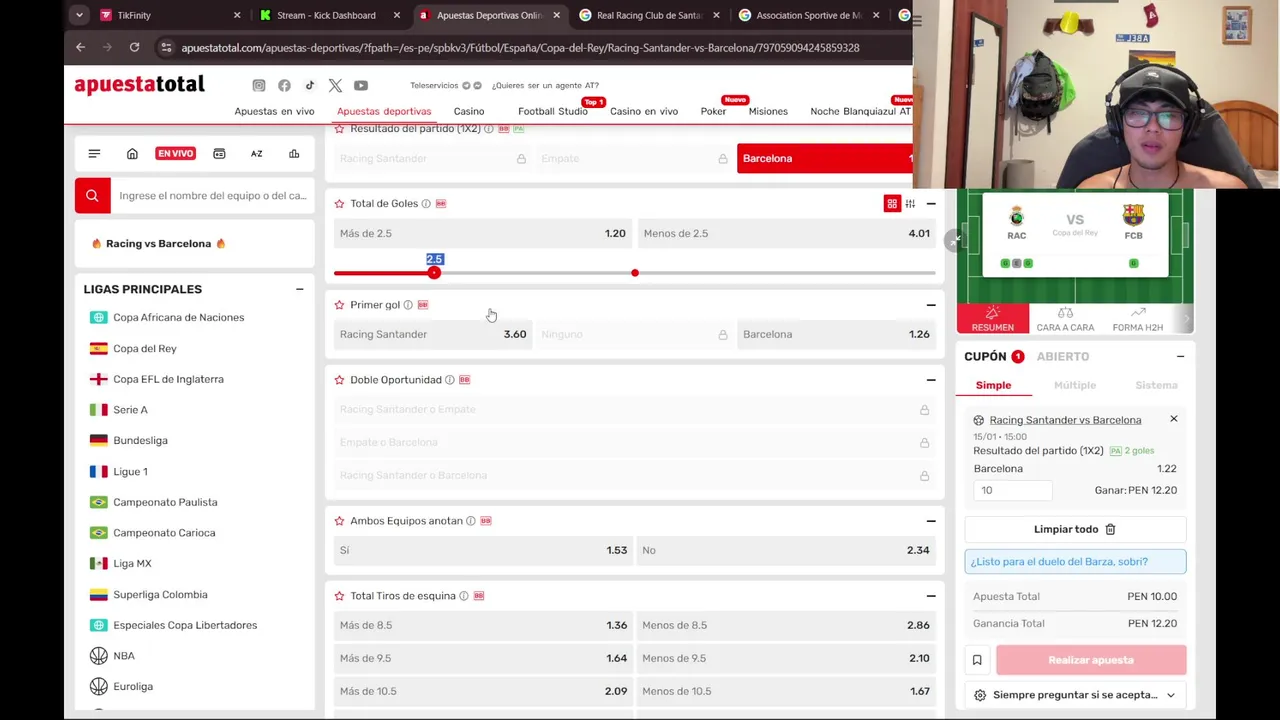The width and height of the screenshot is (1280, 720).
Task: Open the Misiones menu item
Action: pyautogui.click(x=768, y=111)
